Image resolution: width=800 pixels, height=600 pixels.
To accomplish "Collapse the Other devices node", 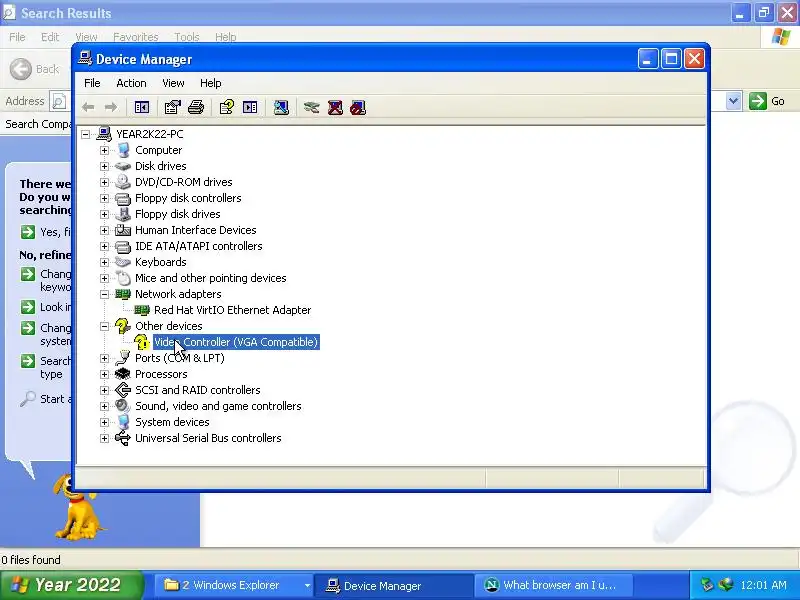I will 105,326.
